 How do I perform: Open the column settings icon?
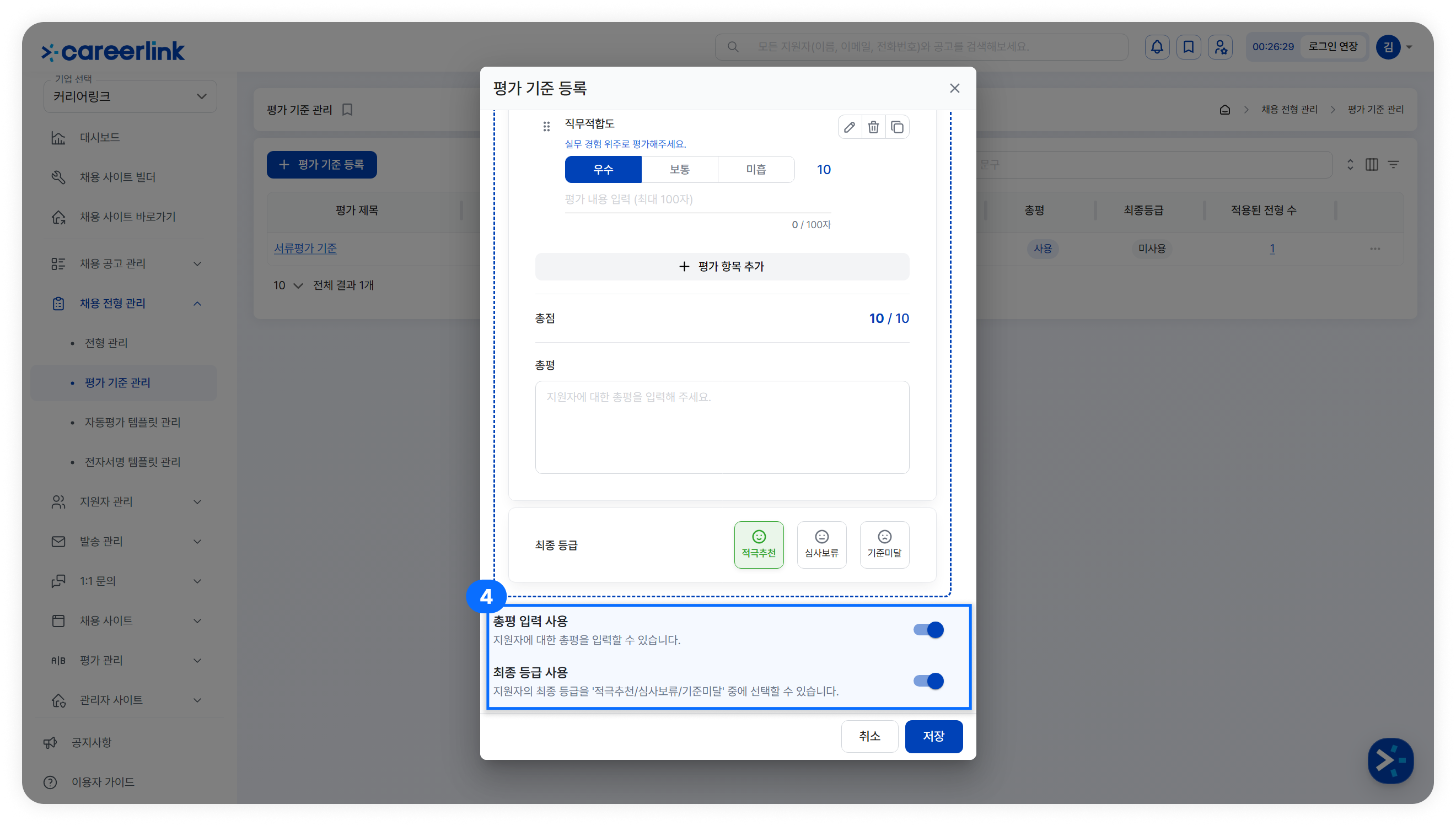(x=1372, y=165)
